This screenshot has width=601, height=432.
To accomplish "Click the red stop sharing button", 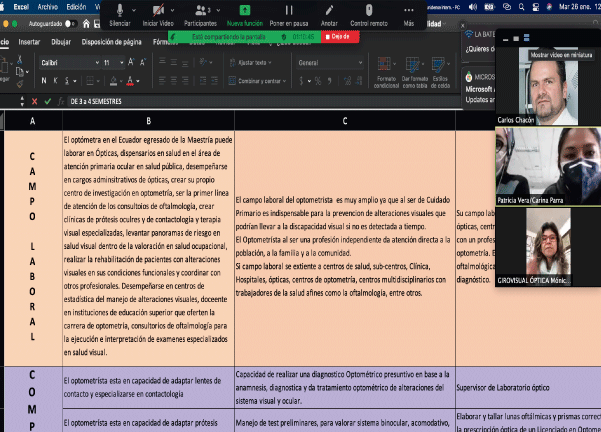I will click(x=340, y=37).
